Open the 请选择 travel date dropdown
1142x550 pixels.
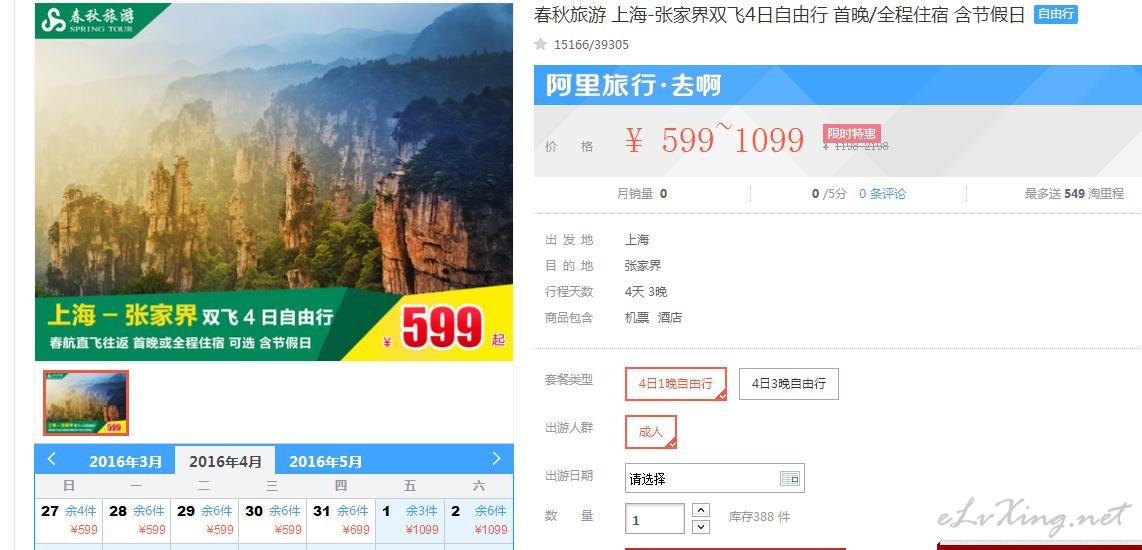[x=714, y=479]
